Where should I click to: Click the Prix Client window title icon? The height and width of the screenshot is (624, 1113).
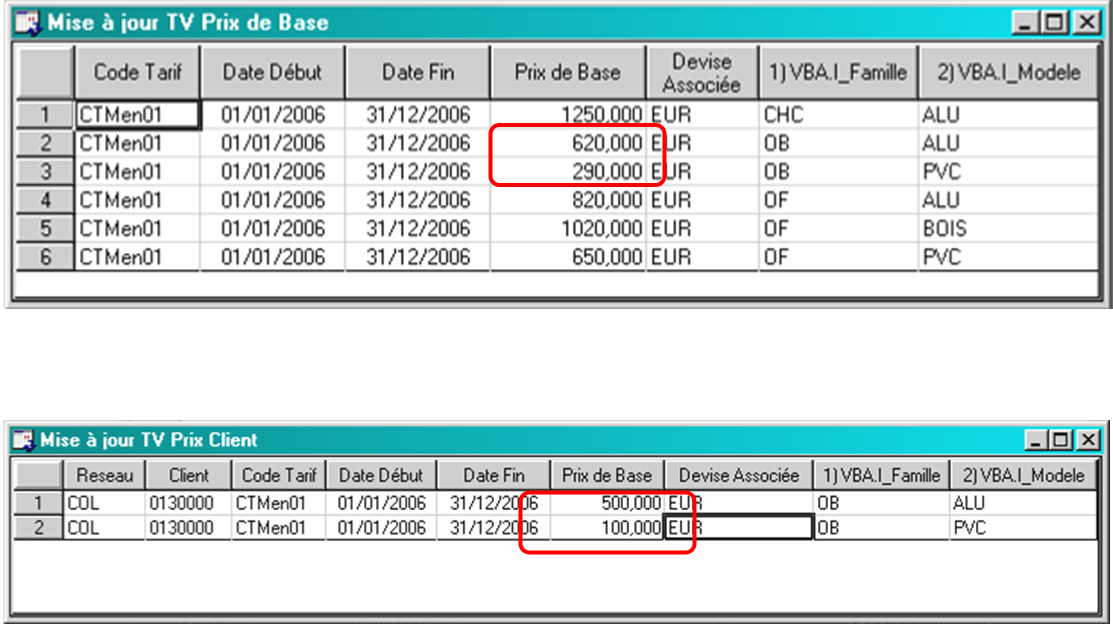point(23,440)
